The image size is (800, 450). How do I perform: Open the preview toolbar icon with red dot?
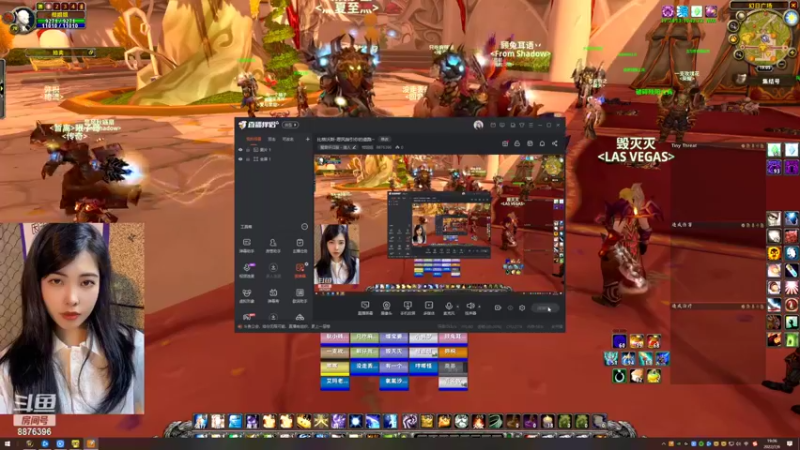point(505,144)
